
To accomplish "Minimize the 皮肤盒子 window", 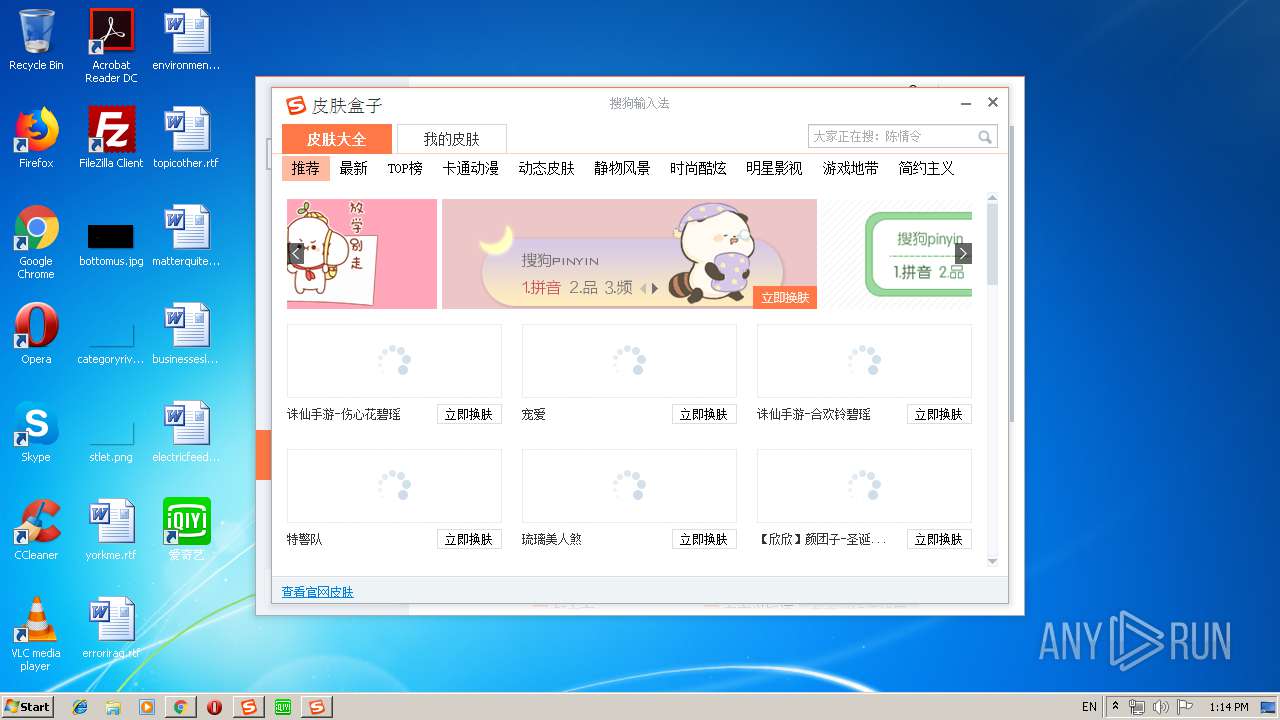I will [x=966, y=103].
